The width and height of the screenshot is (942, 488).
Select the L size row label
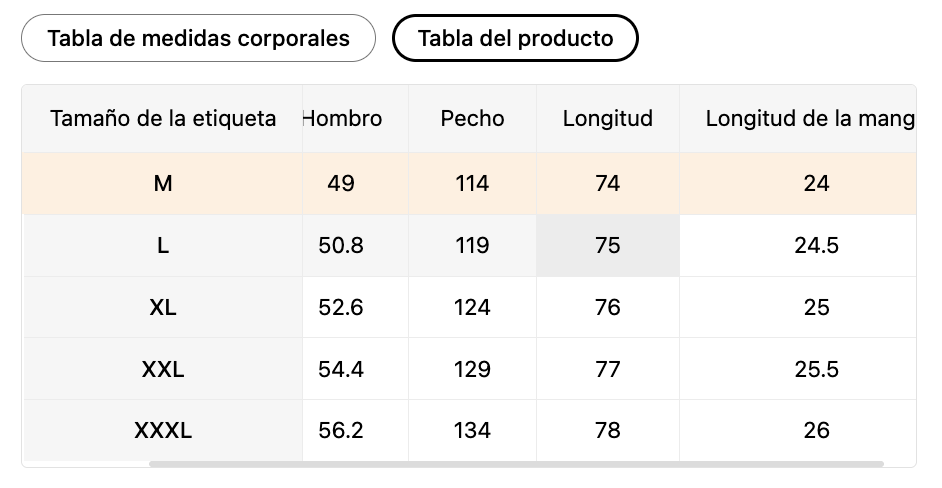163,245
